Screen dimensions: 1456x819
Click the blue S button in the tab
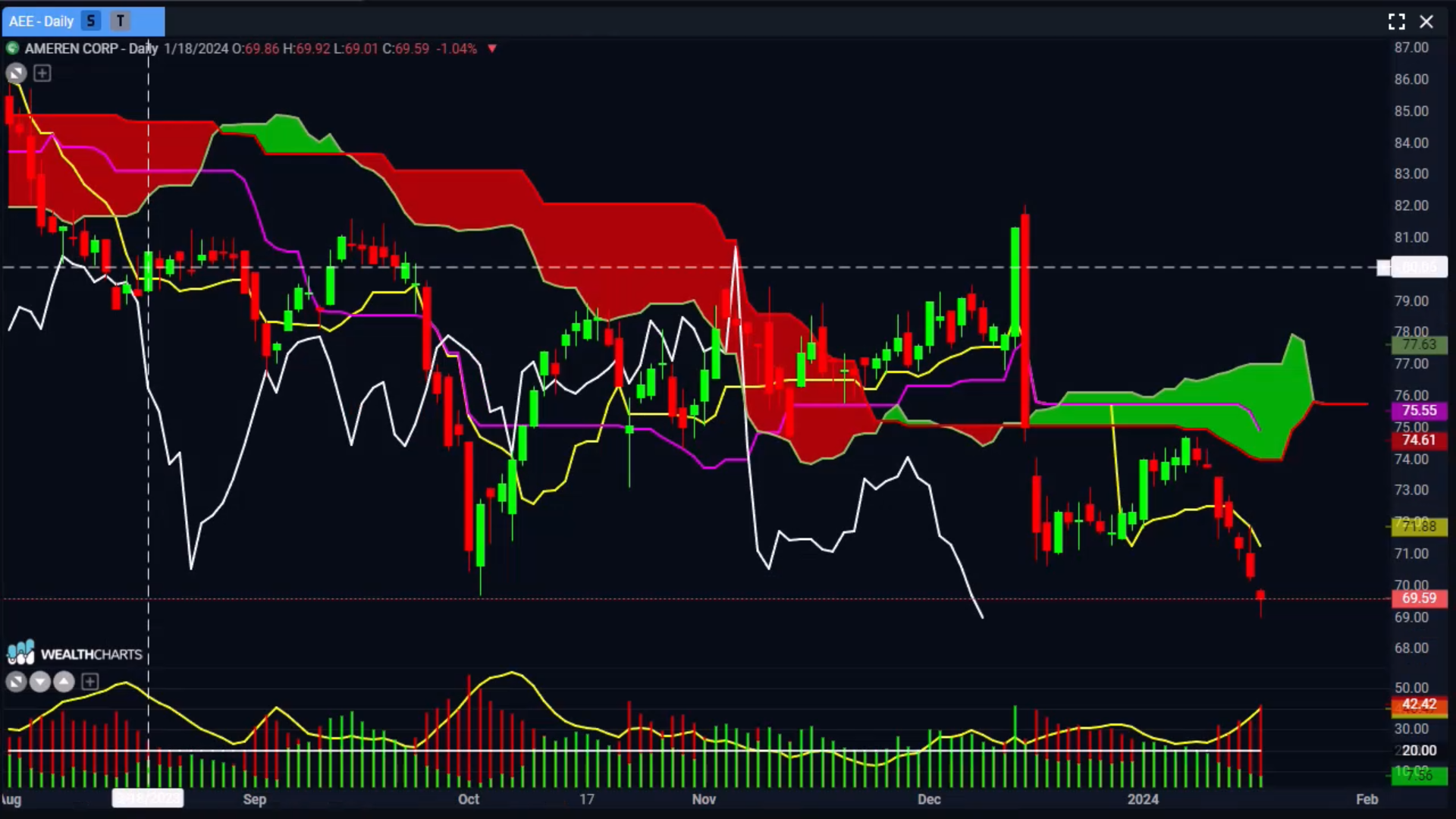(91, 21)
